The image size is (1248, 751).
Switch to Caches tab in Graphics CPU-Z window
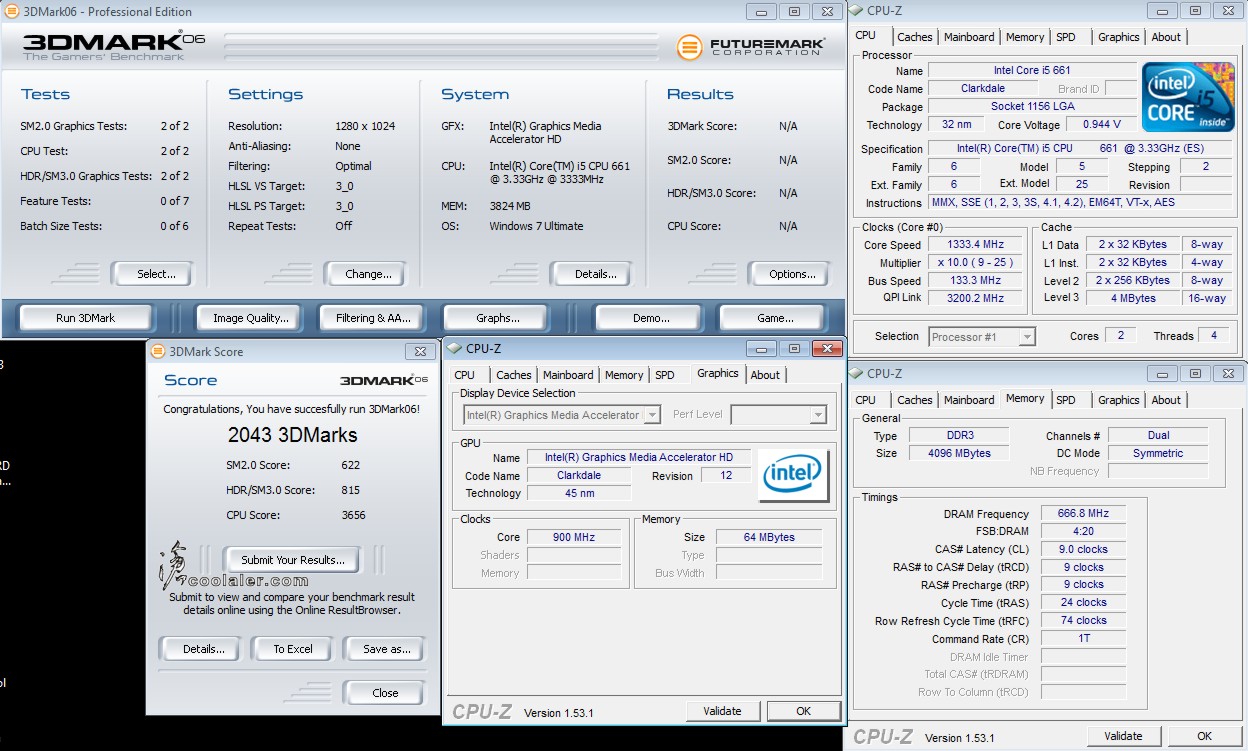pos(514,375)
